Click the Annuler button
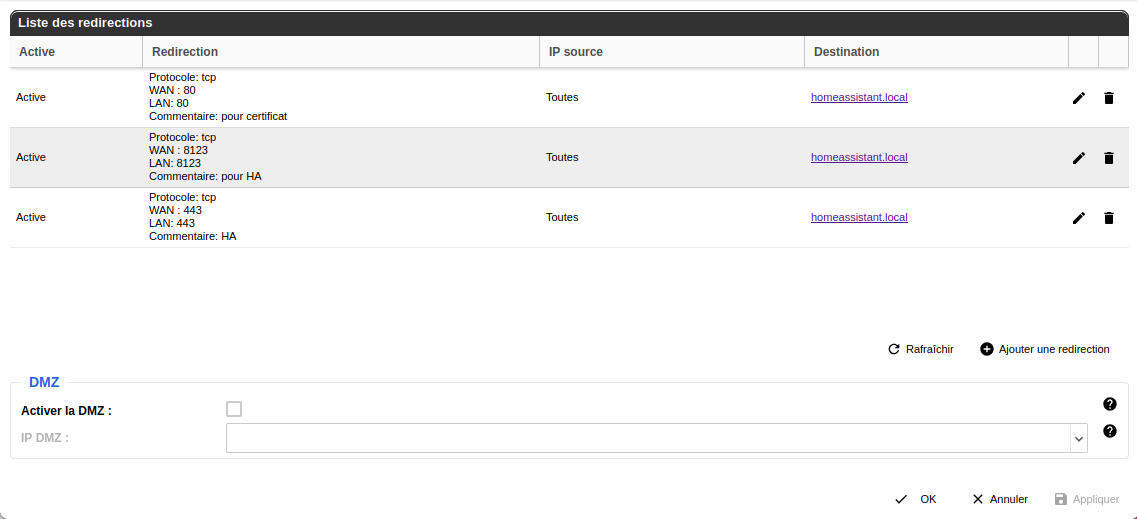Screen dimensions: 1137x519 coord(1000,499)
